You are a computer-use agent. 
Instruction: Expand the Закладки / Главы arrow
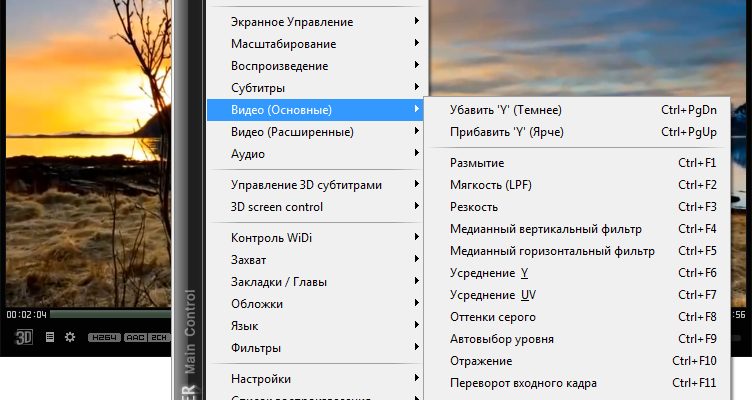tap(416, 281)
